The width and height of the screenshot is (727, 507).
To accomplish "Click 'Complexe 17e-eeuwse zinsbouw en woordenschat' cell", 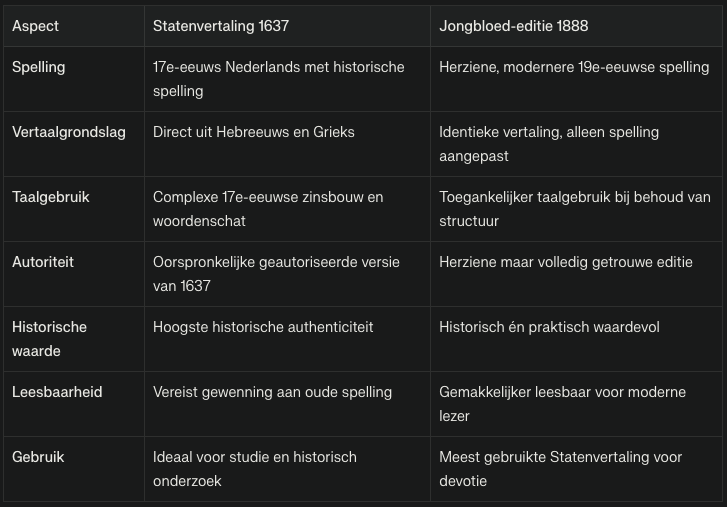I will pyautogui.click(x=268, y=209).
